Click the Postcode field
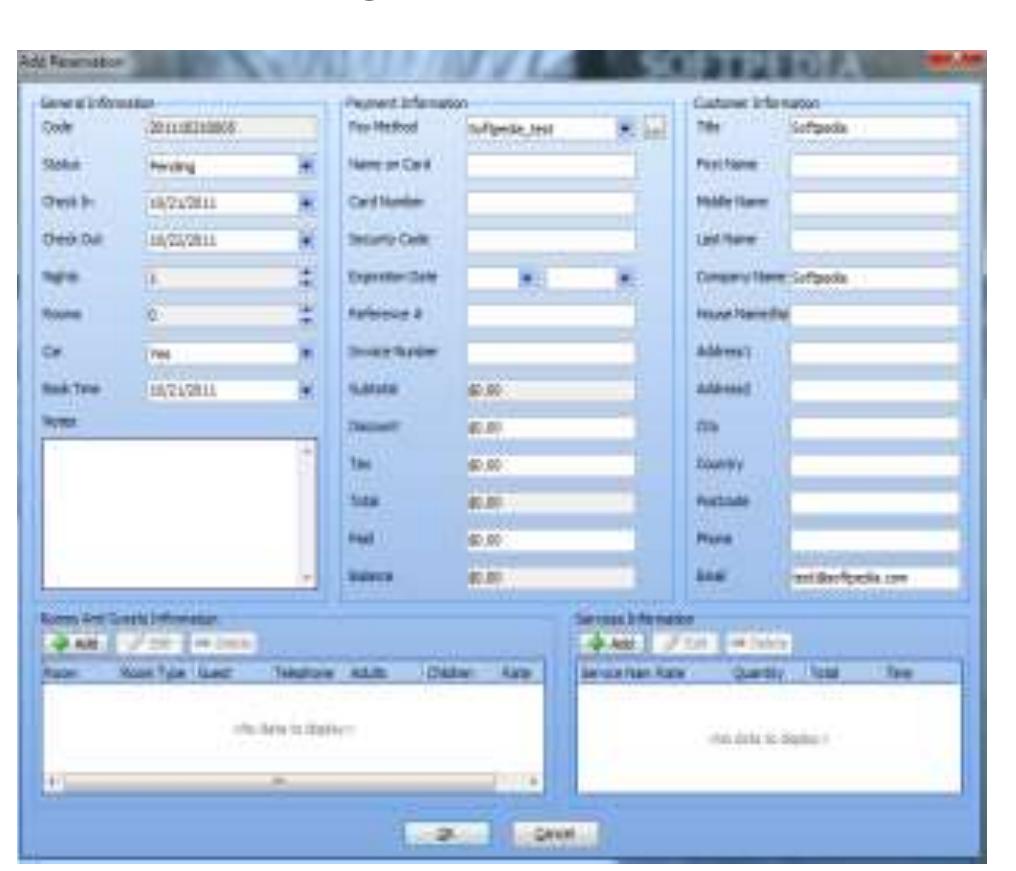This screenshot has height=871, width=1016. (874, 502)
